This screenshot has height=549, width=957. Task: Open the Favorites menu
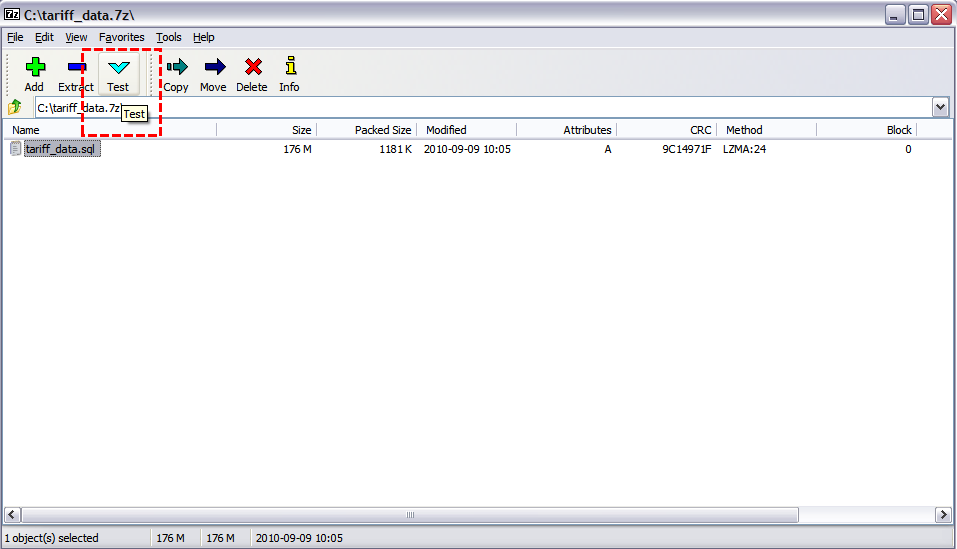[121, 37]
